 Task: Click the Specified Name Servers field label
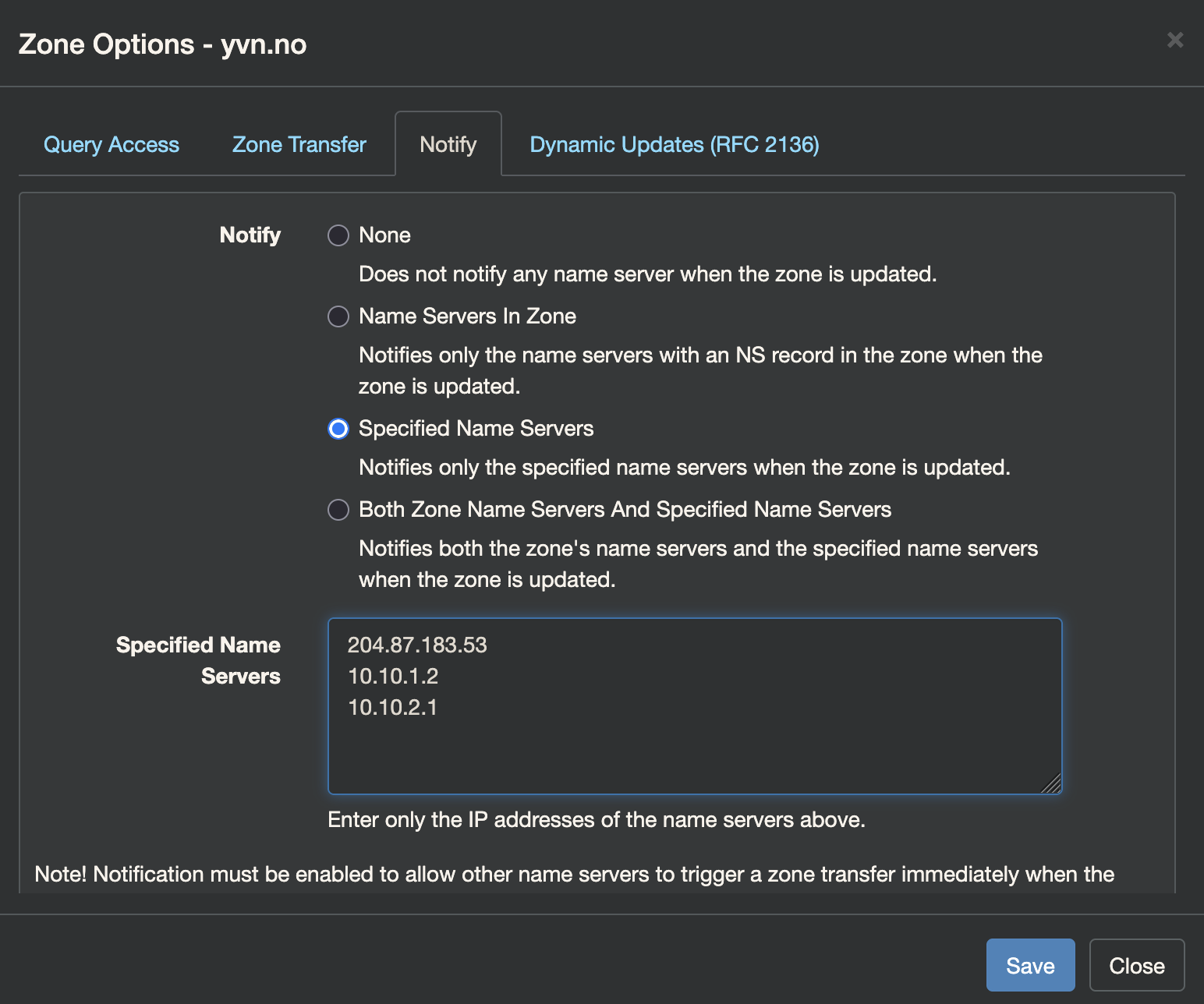198,660
